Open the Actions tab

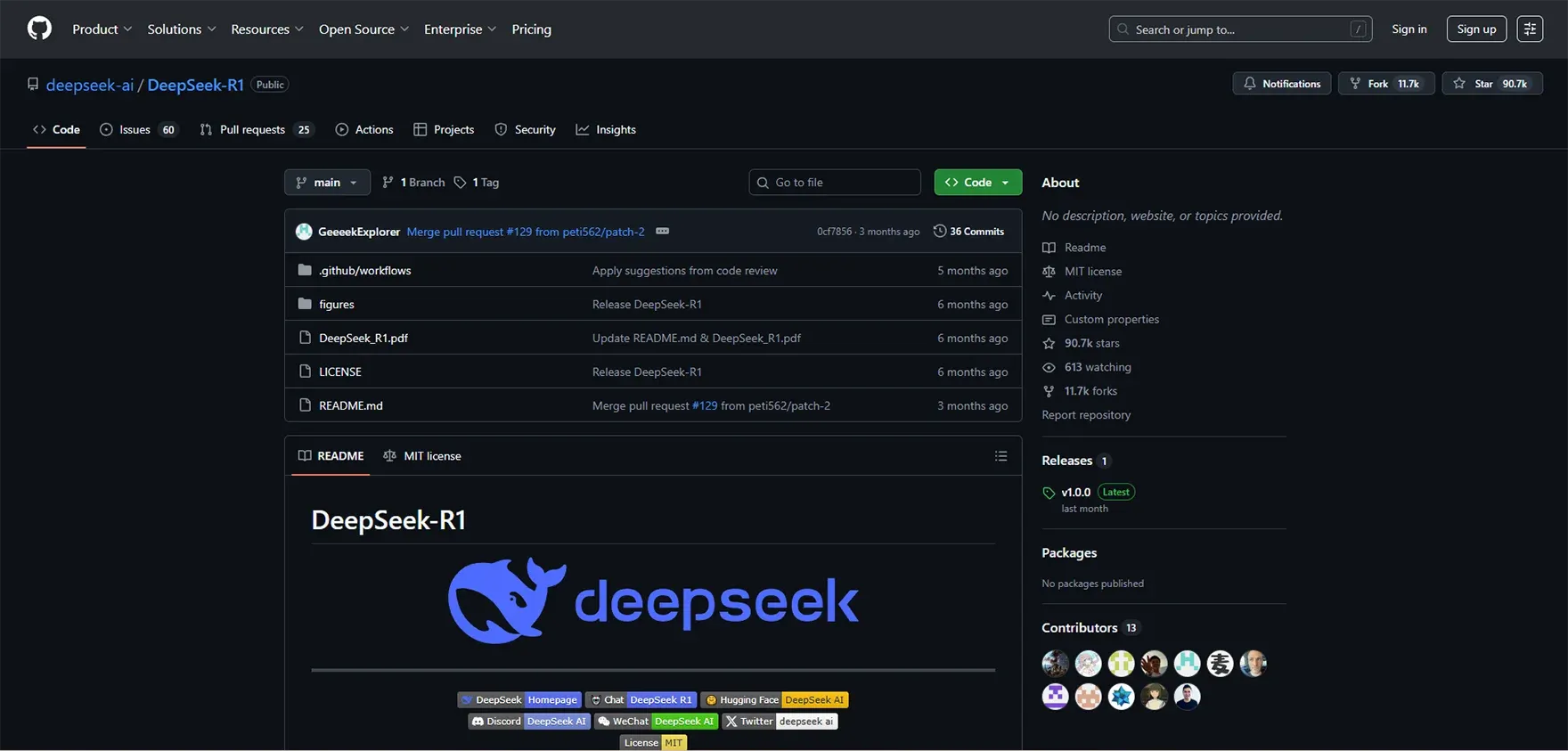pyautogui.click(x=363, y=129)
